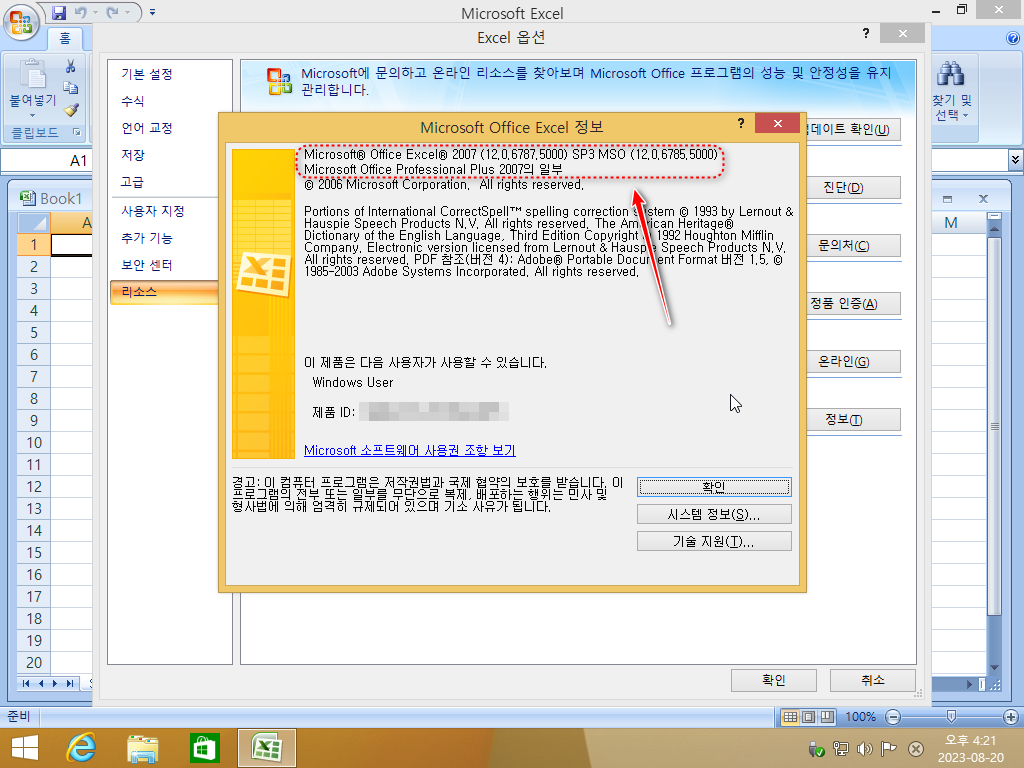Undo the last action in the Quick Access toolbar
Image resolution: width=1024 pixels, height=768 pixels.
point(81,12)
